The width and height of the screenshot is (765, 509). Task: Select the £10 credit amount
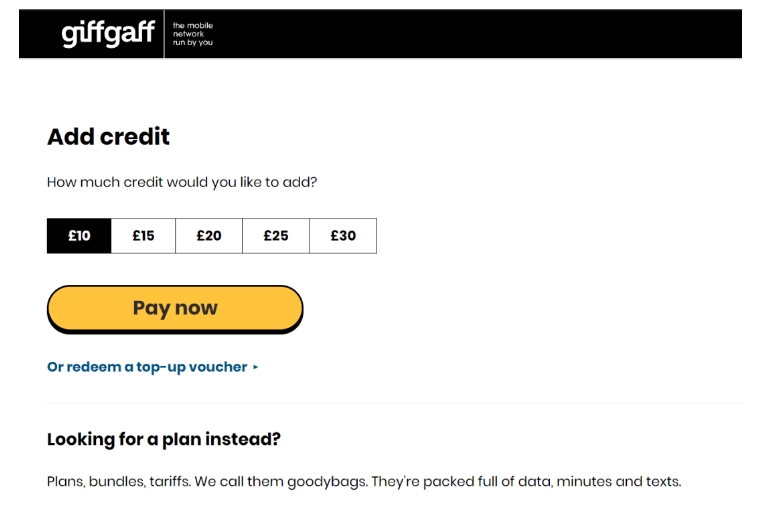point(79,236)
